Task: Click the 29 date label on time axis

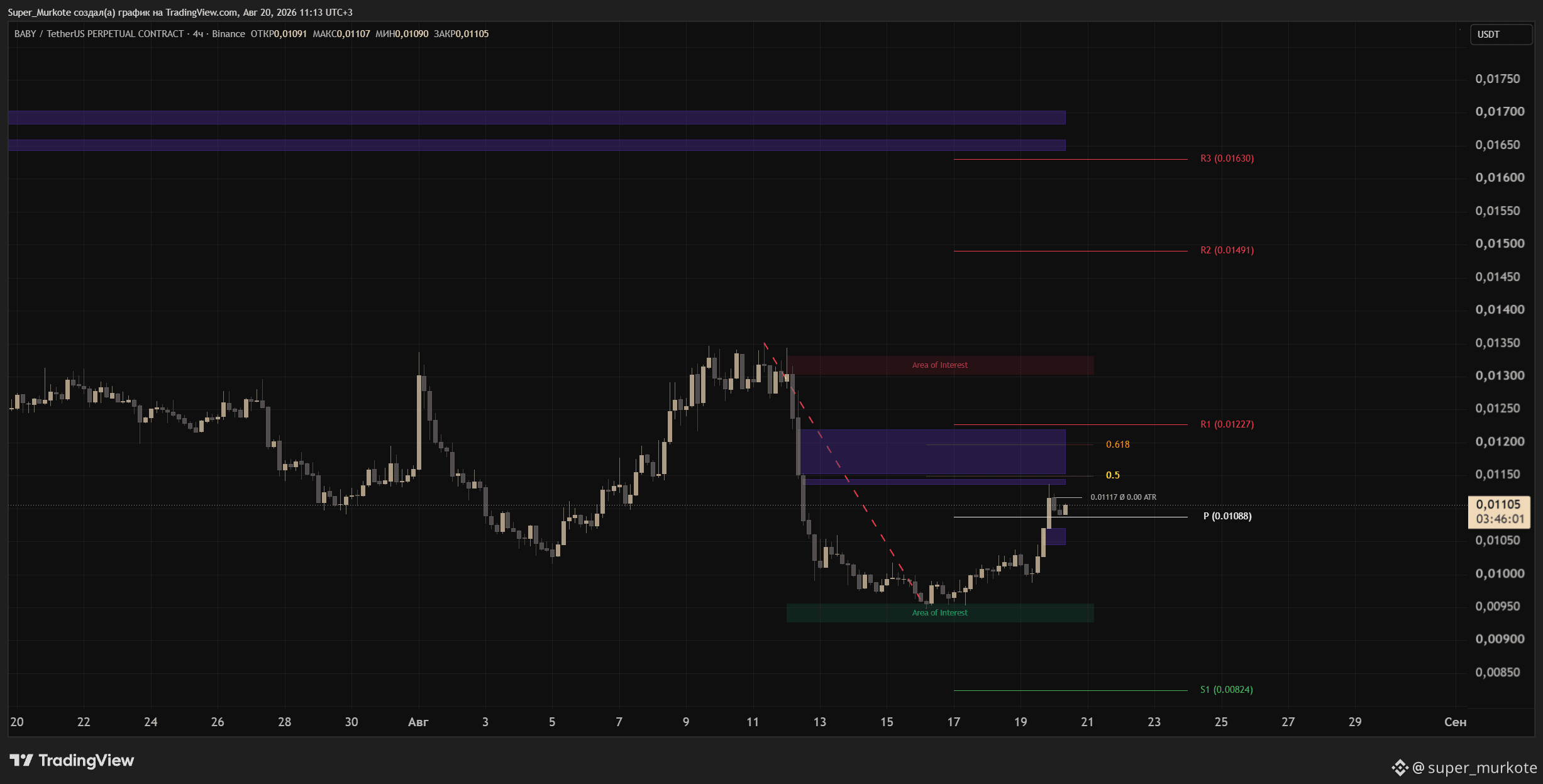Action: point(1355,722)
